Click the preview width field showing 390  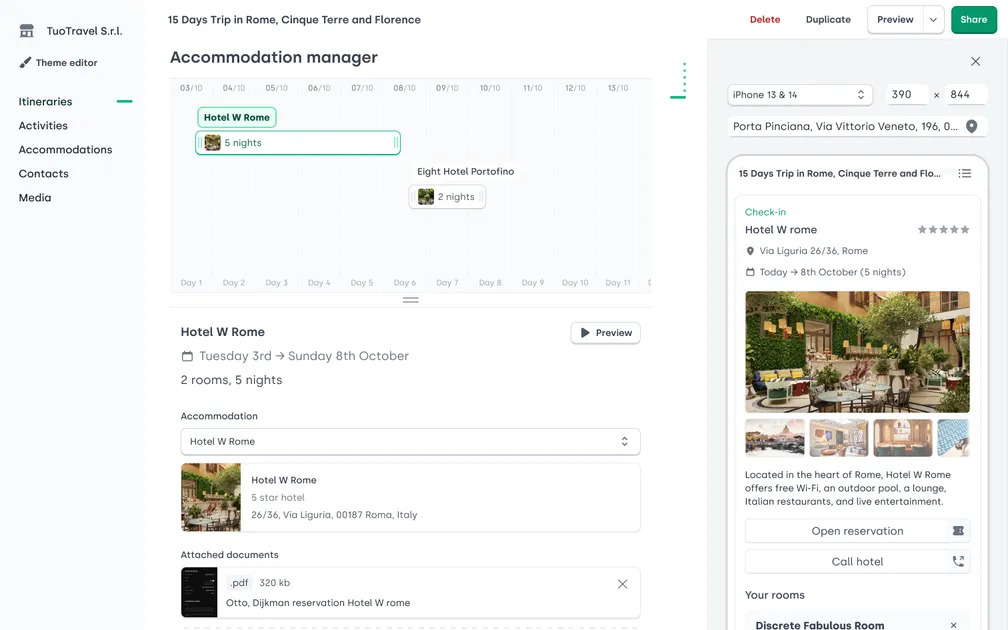906,95
